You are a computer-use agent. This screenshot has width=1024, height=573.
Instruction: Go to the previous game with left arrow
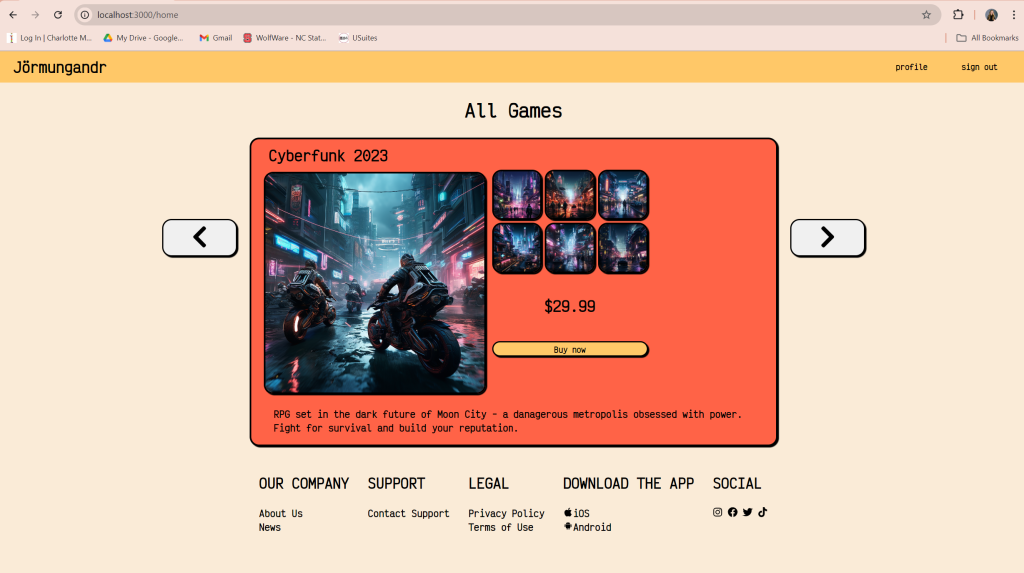tap(200, 237)
